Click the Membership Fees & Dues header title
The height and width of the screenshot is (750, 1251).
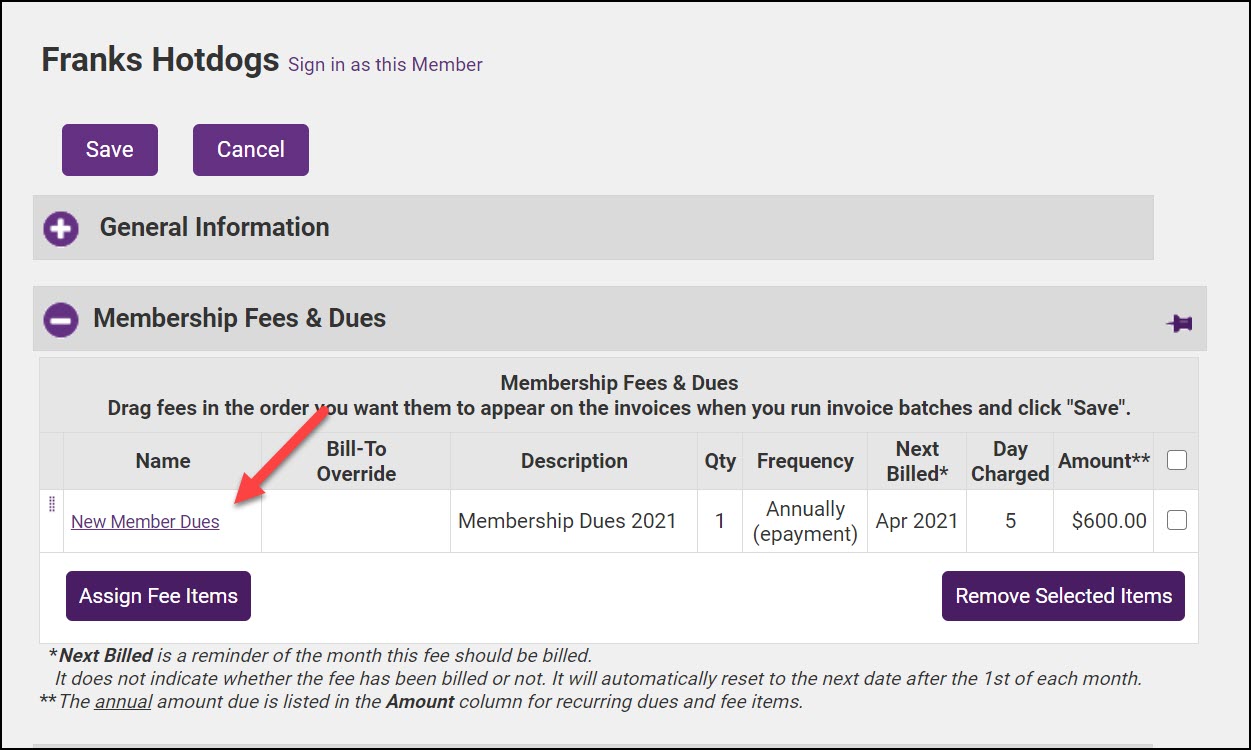[x=239, y=318]
